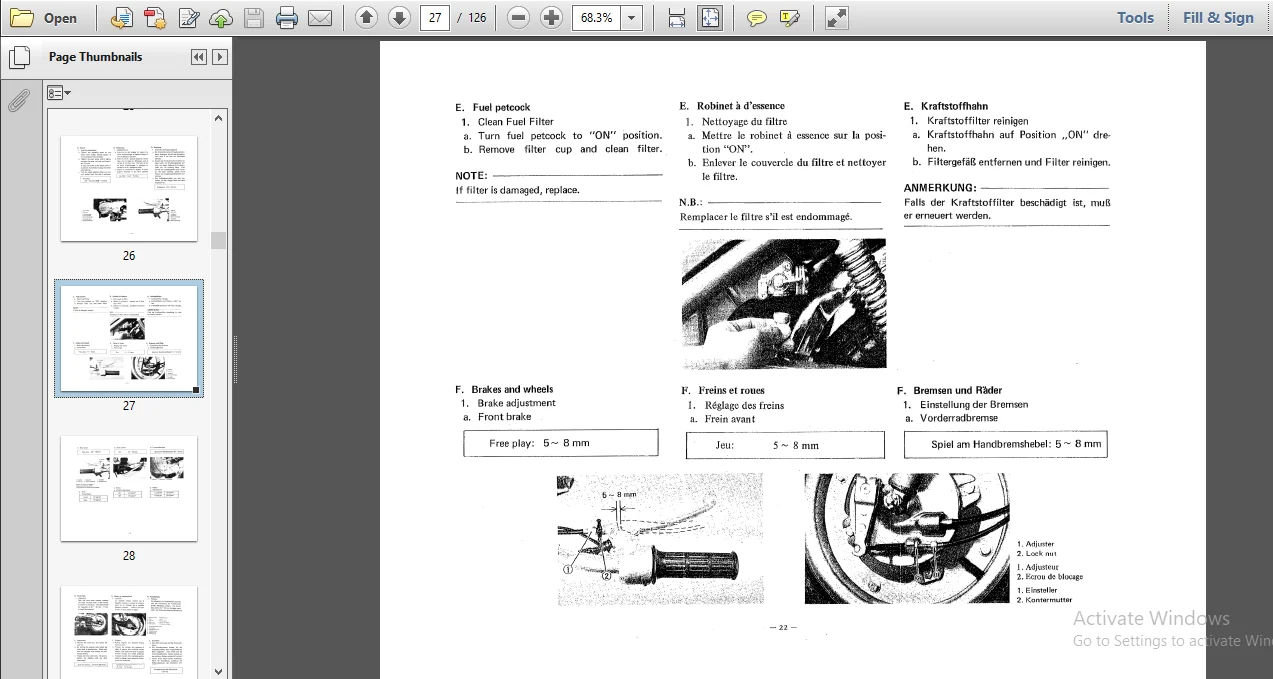The width and height of the screenshot is (1273, 679).
Task: Click the page number '— 22 —' footer
Action: [x=783, y=628]
